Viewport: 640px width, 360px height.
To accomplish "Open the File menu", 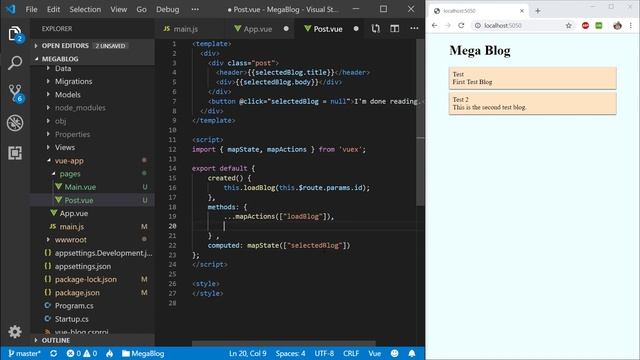I will click(31, 9).
